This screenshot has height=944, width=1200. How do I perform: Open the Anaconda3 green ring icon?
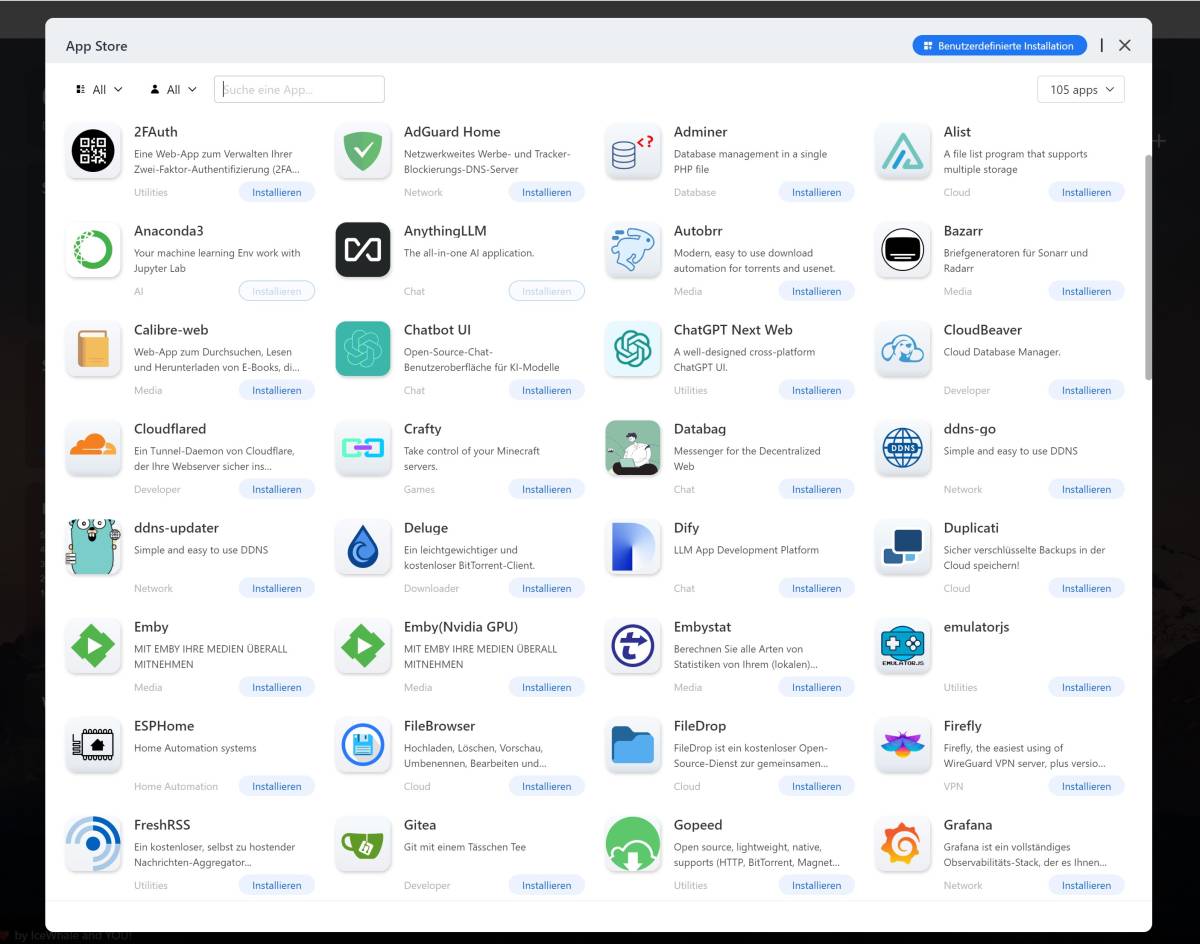pos(93,250)
